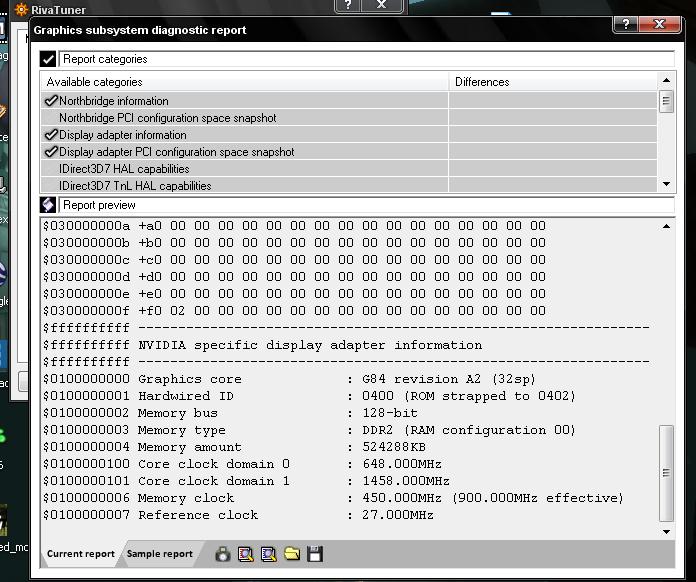This screenshot has height=582, width=696.
Task: Click the Report categories checkmark icon
Action: [x=47, y=59]
